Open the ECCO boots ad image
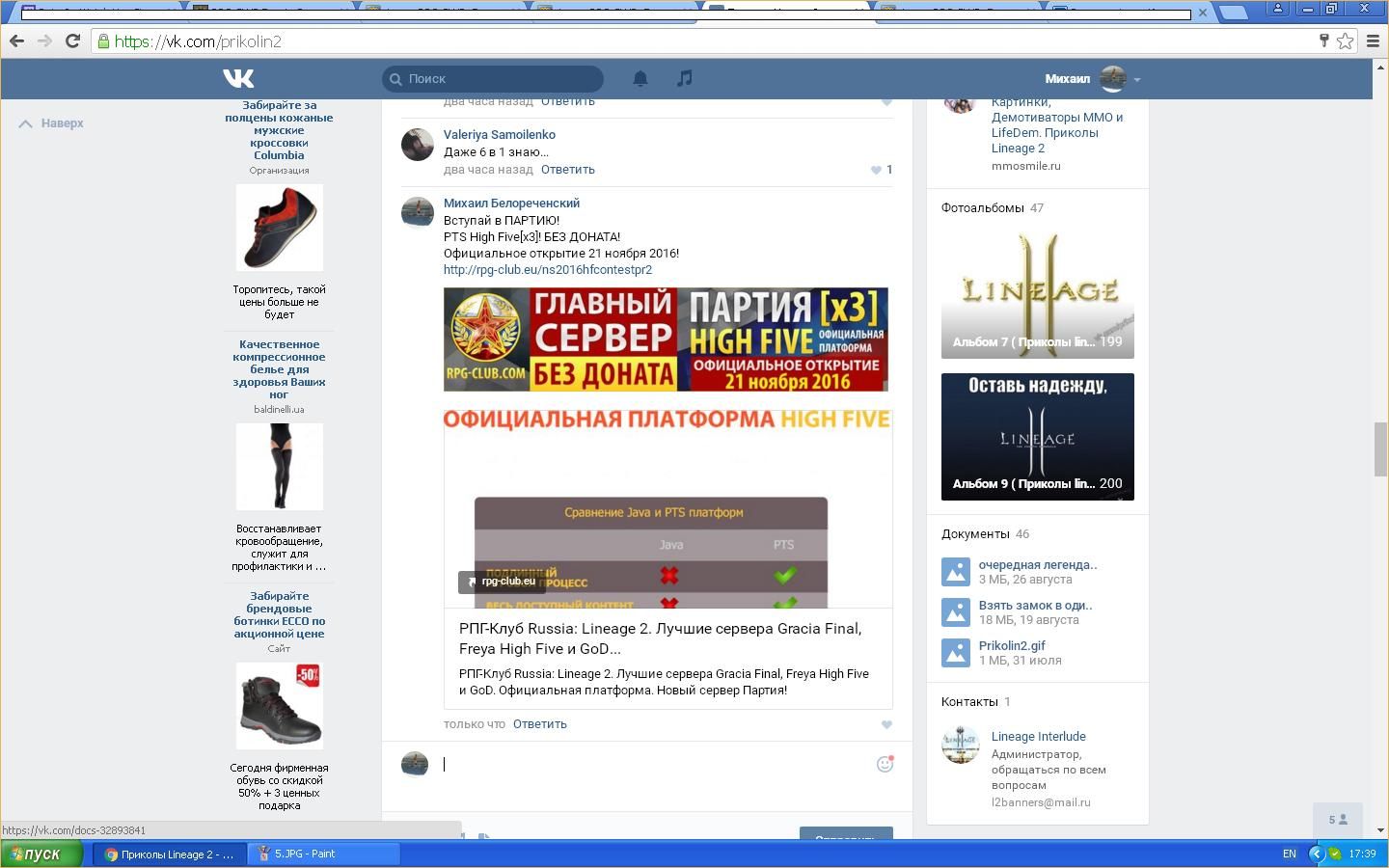This screenshot has width=1389, height=868. [280, 706]
